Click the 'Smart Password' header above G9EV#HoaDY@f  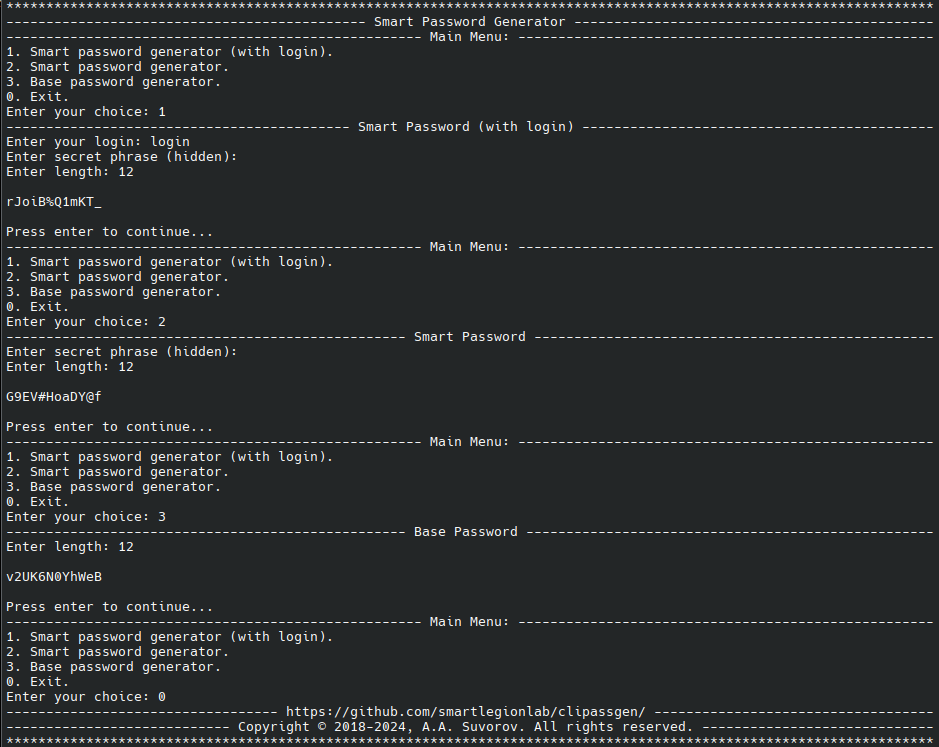[469, 337]
